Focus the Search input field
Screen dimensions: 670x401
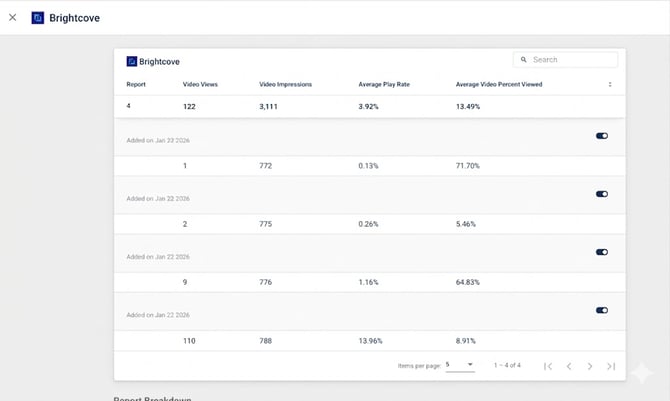(565, 59)
